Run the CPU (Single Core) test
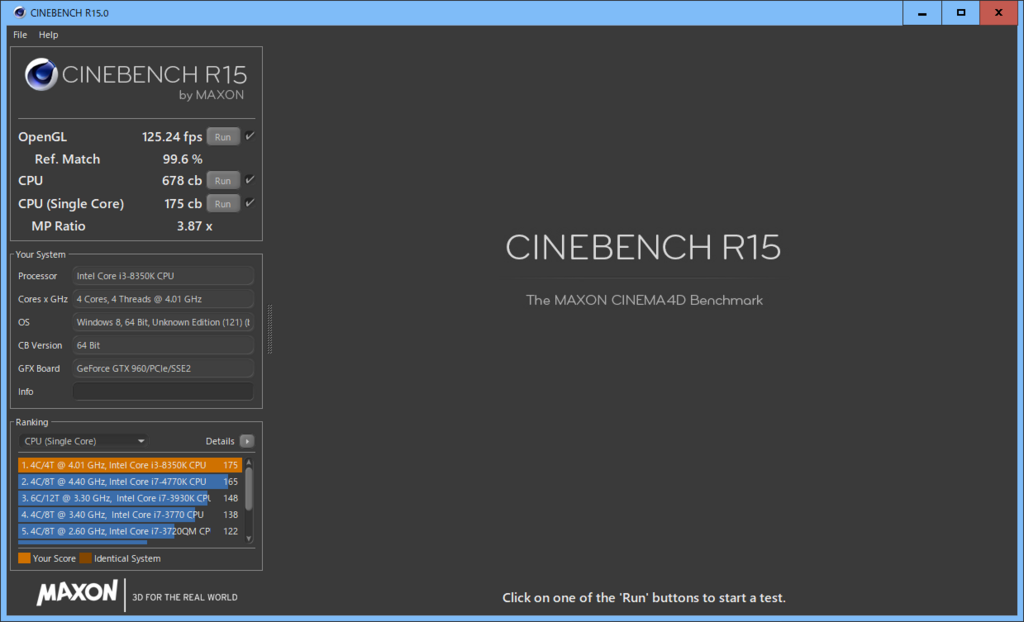The height and width of the screenshot is (622, 1024). click(223, 203)
